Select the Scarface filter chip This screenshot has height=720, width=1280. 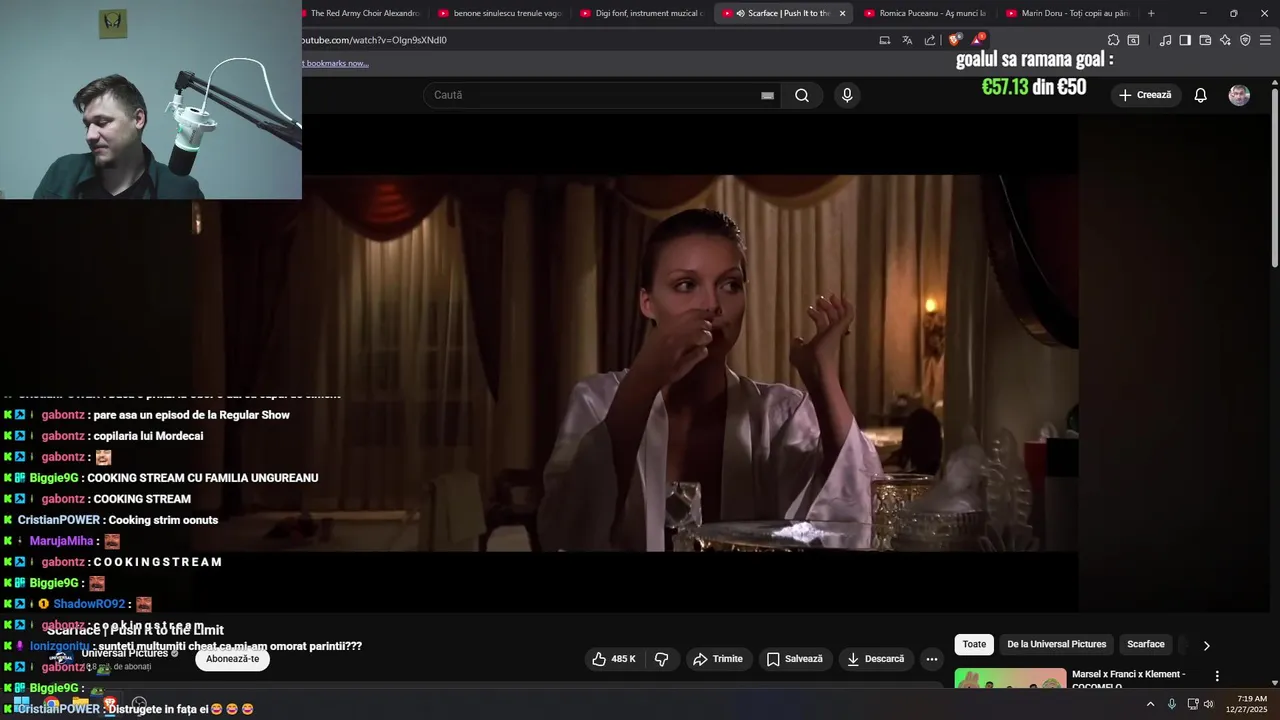pyautogui.click(x=1146, y=644)
